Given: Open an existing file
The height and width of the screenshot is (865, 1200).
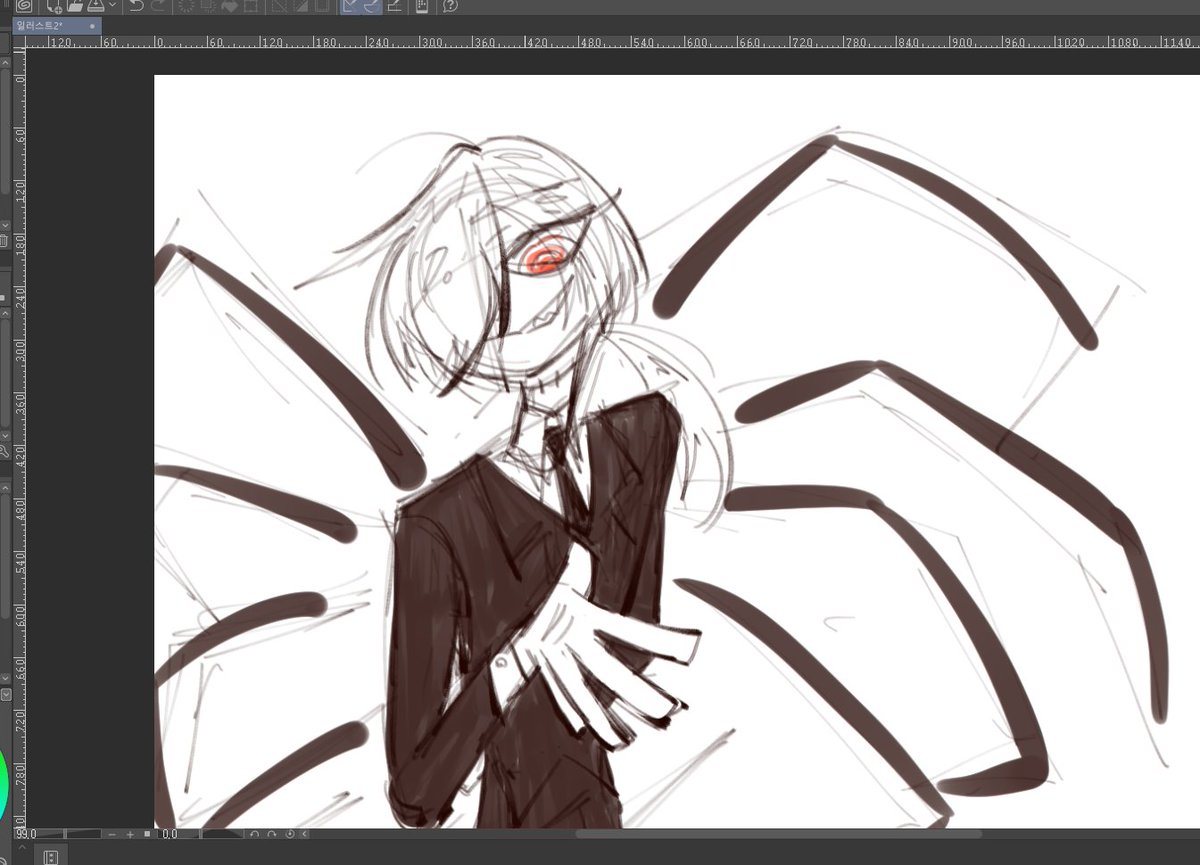Looking at the screenshot, I should 74,6.
